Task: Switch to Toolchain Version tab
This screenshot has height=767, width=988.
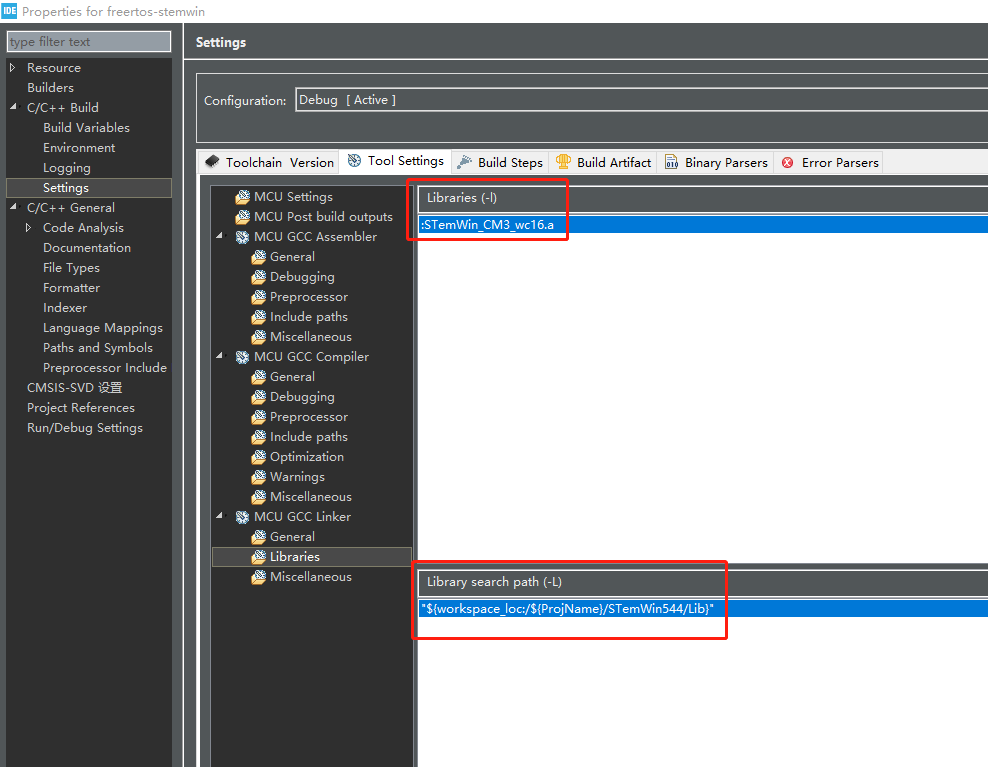Action: (x=269, y=162)
